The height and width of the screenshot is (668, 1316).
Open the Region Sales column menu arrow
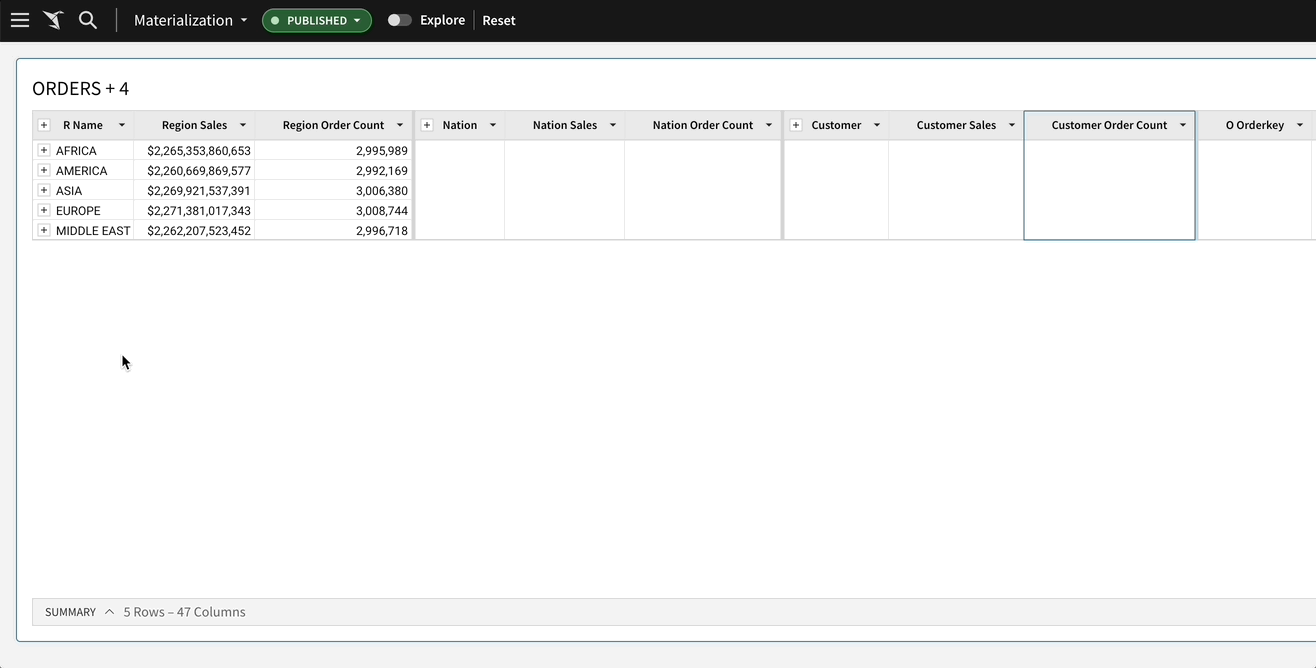243,125
